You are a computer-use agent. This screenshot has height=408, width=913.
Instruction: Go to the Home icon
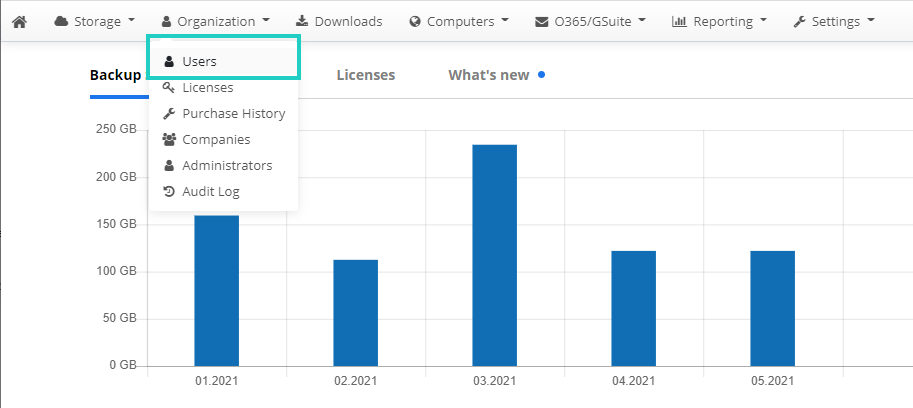point(19,22)
